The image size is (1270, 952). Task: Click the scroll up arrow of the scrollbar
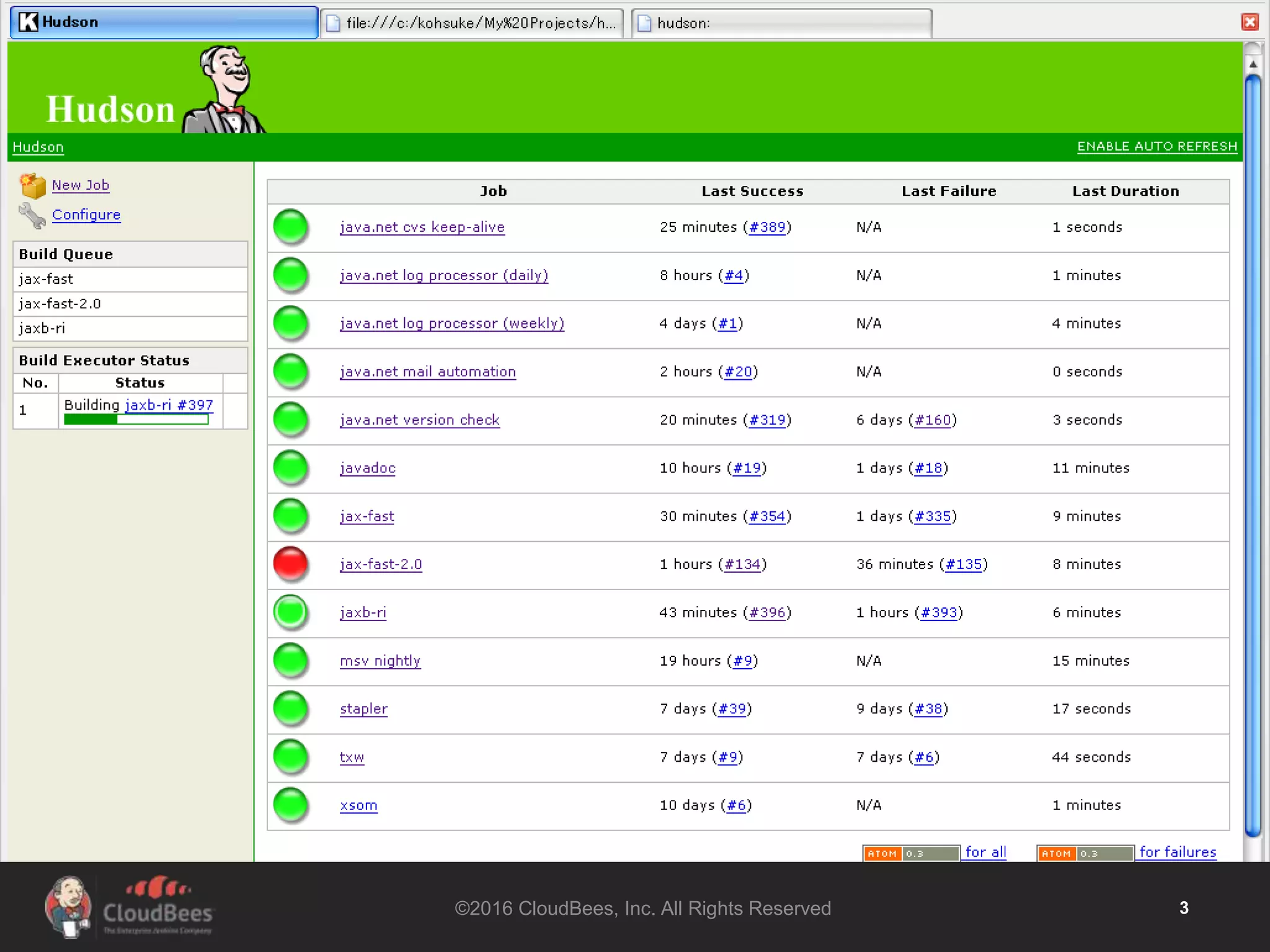point(1253,64)
